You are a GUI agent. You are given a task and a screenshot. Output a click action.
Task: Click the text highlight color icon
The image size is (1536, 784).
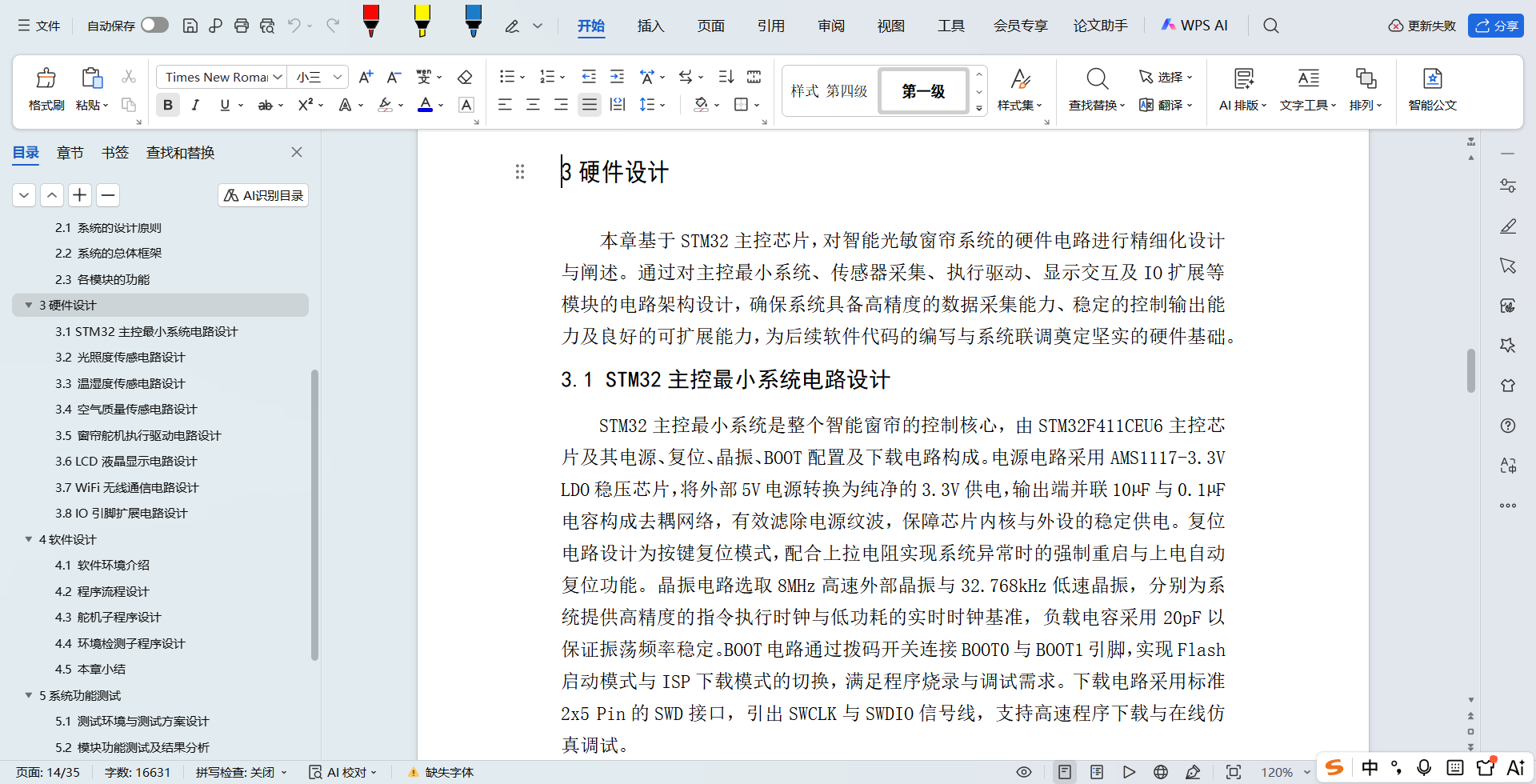[x=385, y=105]
